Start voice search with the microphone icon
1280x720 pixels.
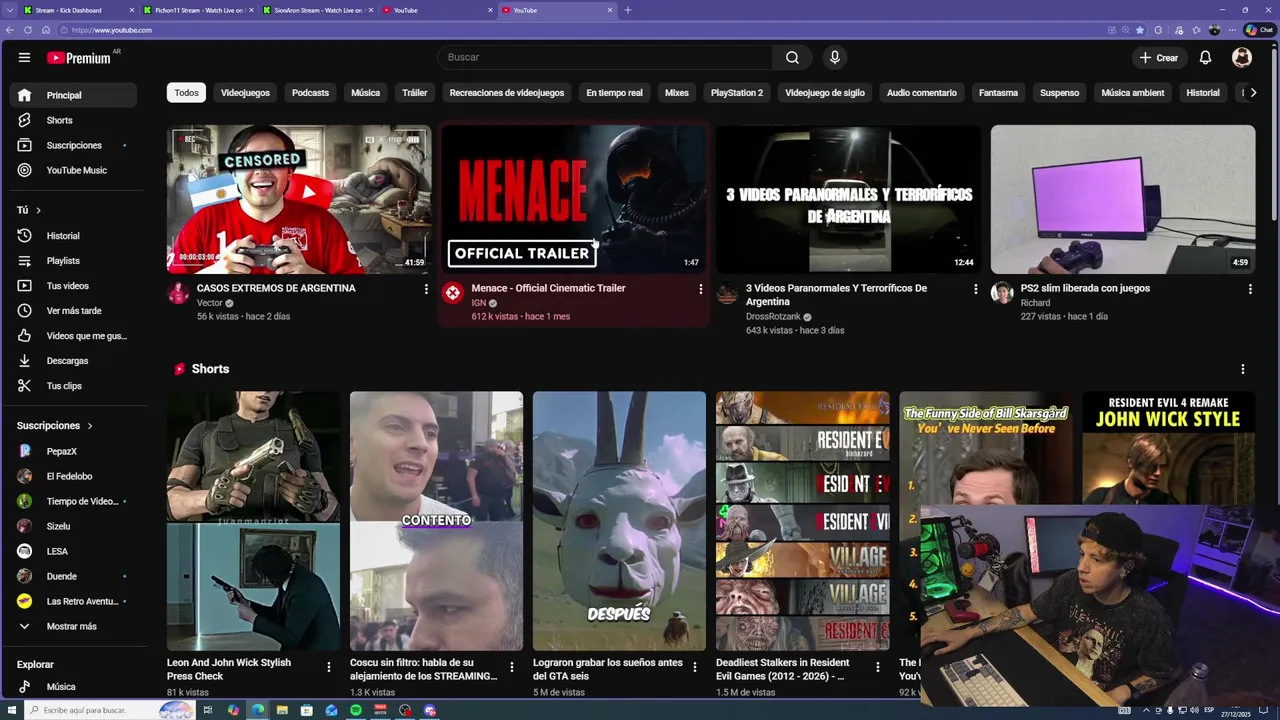835,57
